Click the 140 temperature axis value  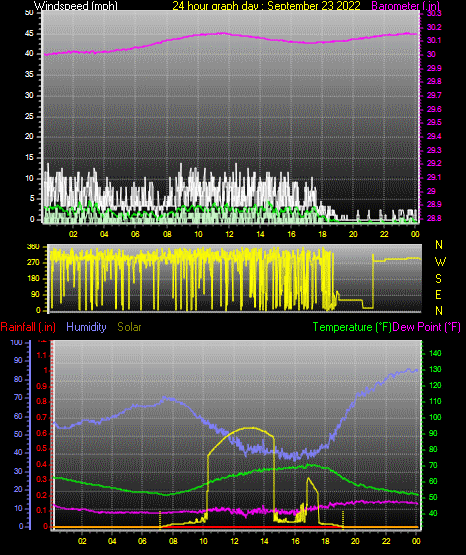tap(435, 353)
